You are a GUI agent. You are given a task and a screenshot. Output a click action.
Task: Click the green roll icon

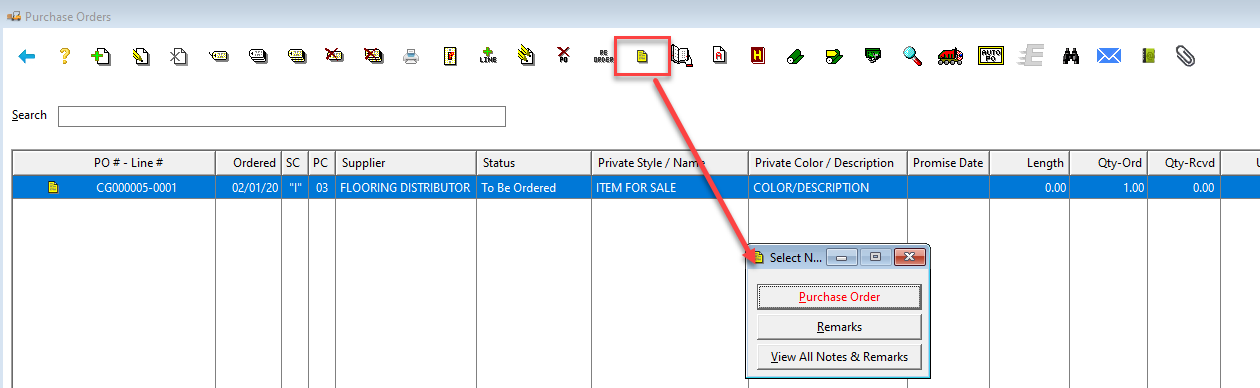796,57
